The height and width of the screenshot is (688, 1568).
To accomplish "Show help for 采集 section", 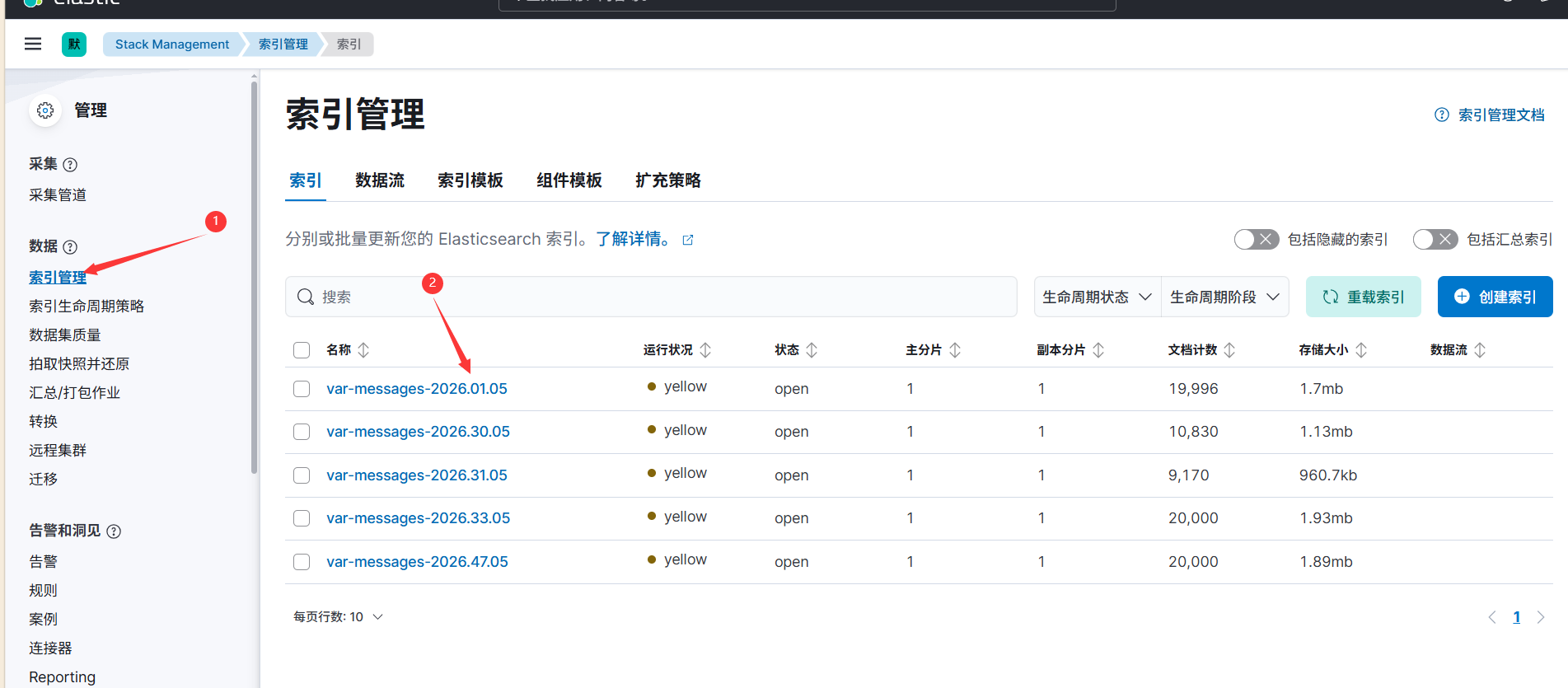I will point(71,165).
